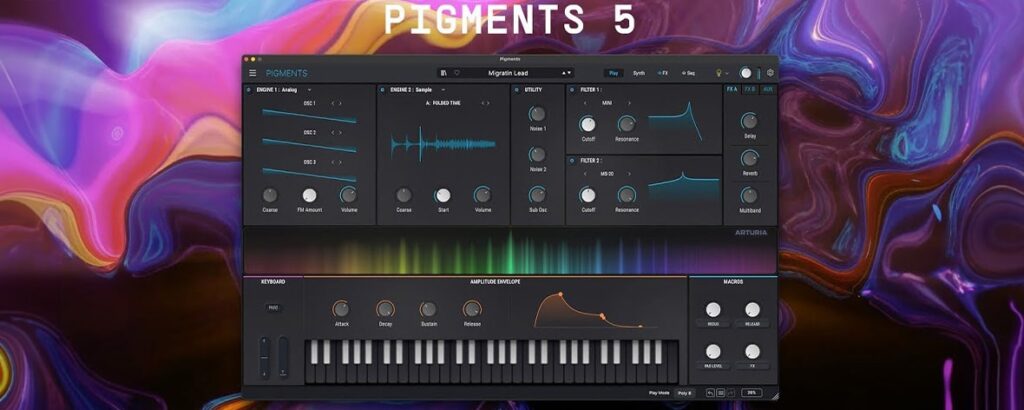
Task: Toggle Engine 1 power button
Action: 249,90
